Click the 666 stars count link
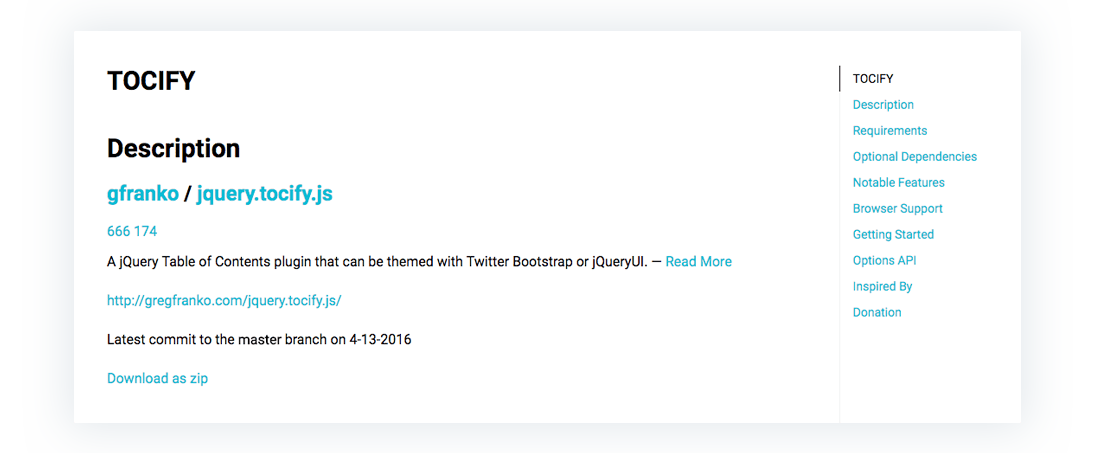 point(119,231)
